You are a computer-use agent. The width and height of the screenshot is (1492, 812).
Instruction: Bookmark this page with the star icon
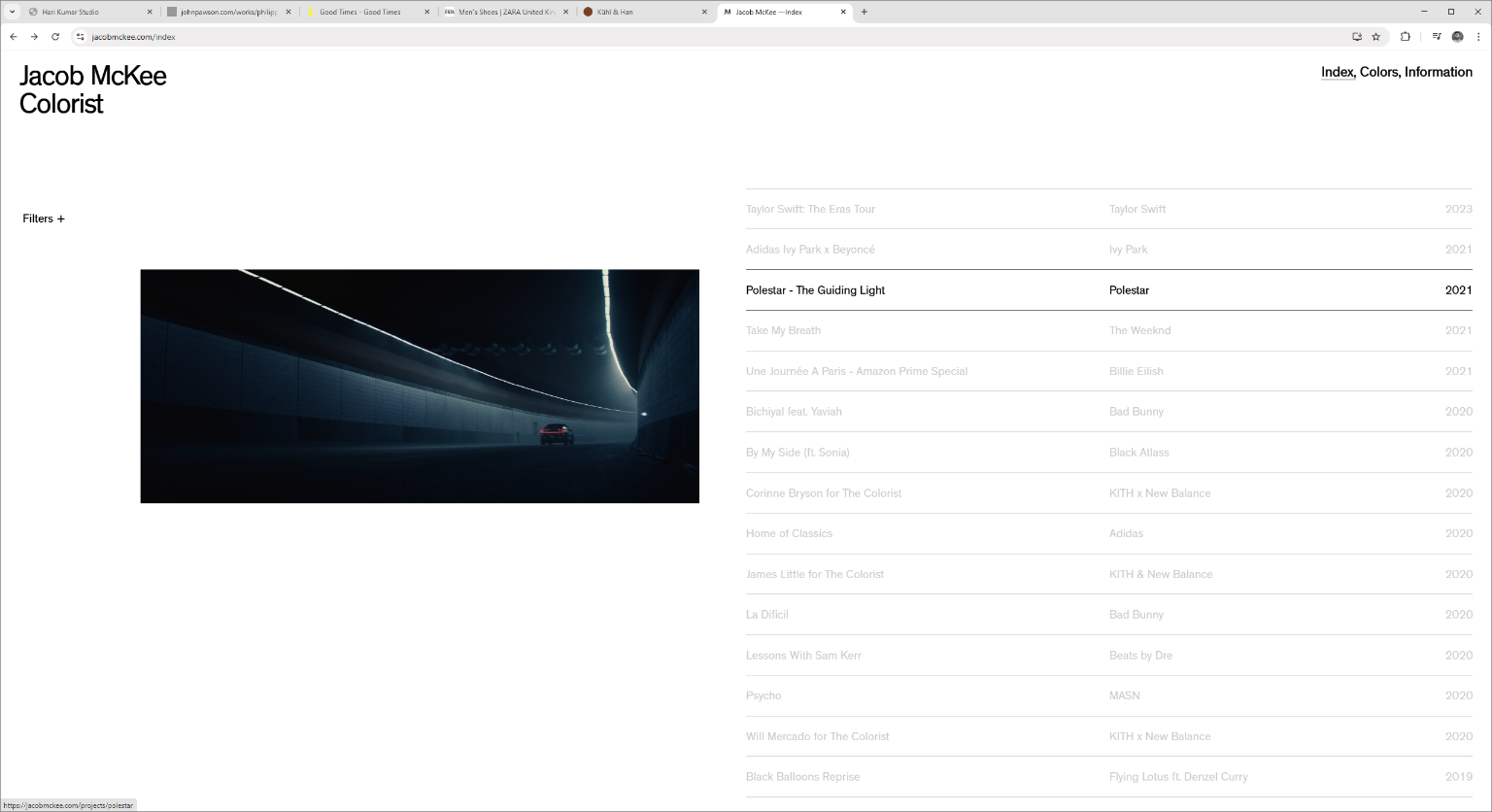1375,37
